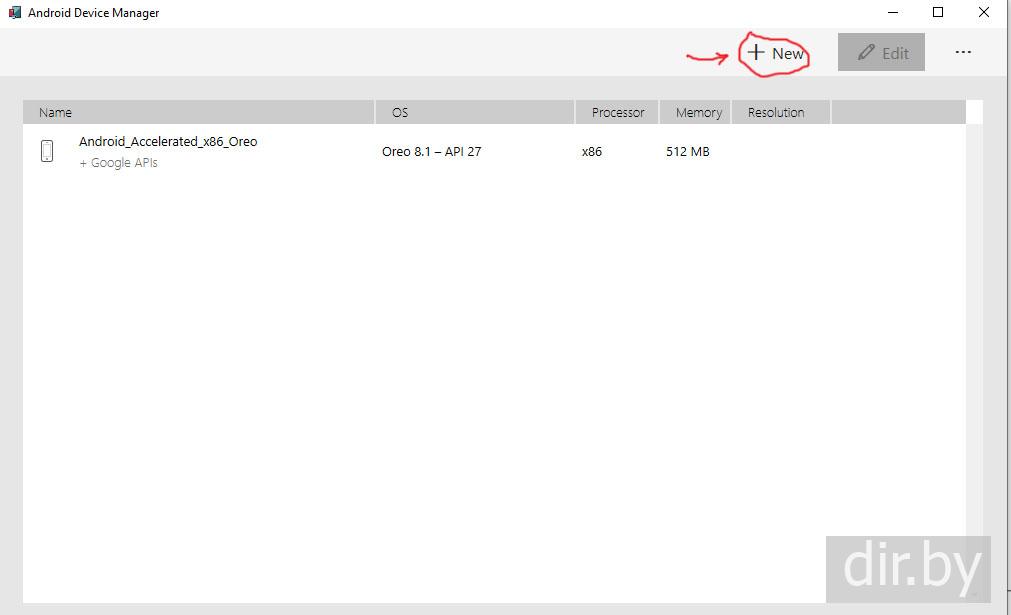Viewport: 1011px width, 615px height.
Task: Close the Android Device Manager window
Action: (x=983, y=12)
